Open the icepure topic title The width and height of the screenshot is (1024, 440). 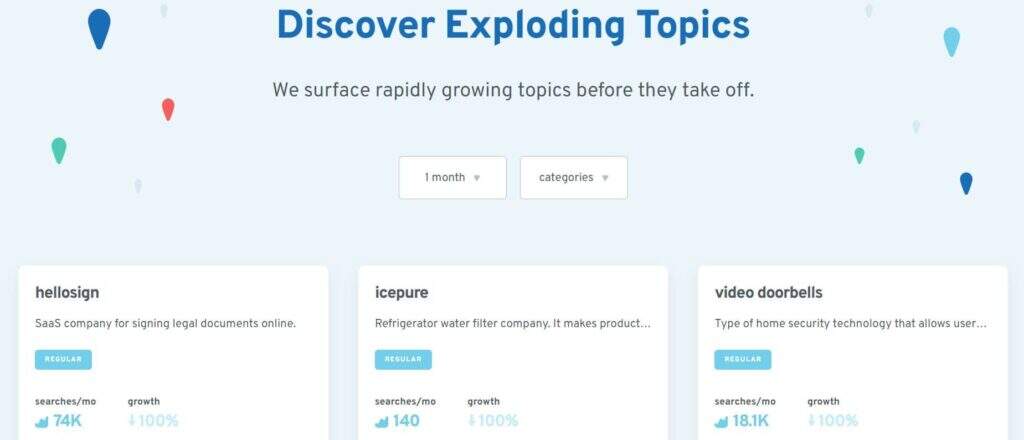tap(402, 293)
